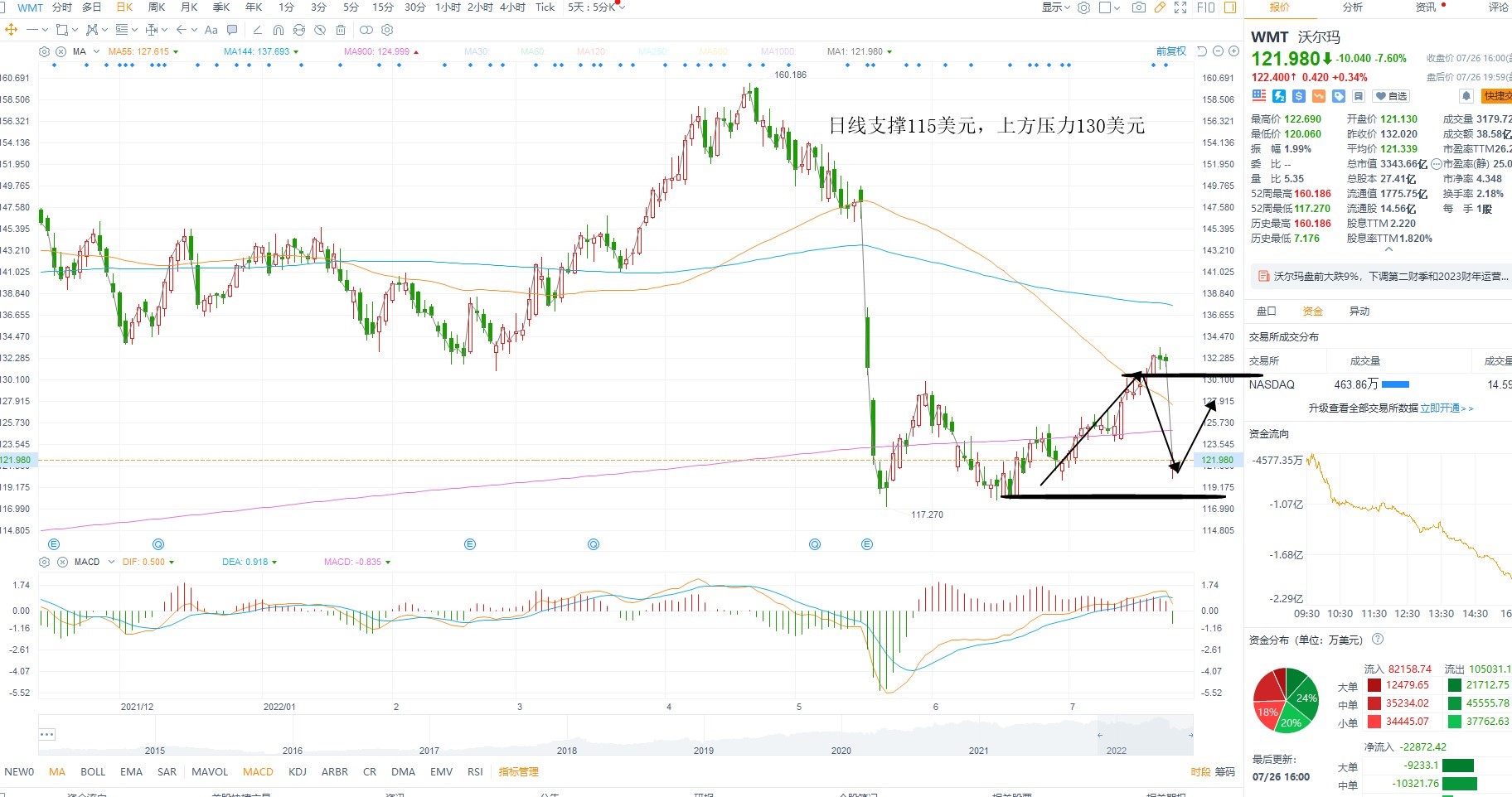Open 立即开通 upgrade link
The image size is (1512, 797).
(x=1447, y=408)
